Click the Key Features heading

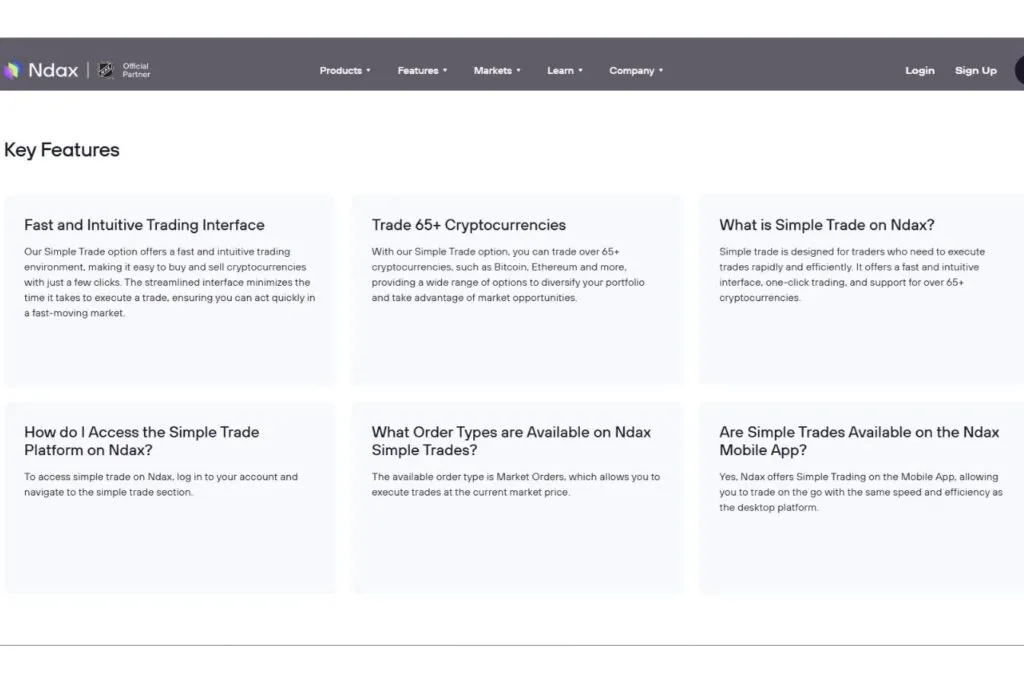tap(62, 150)
